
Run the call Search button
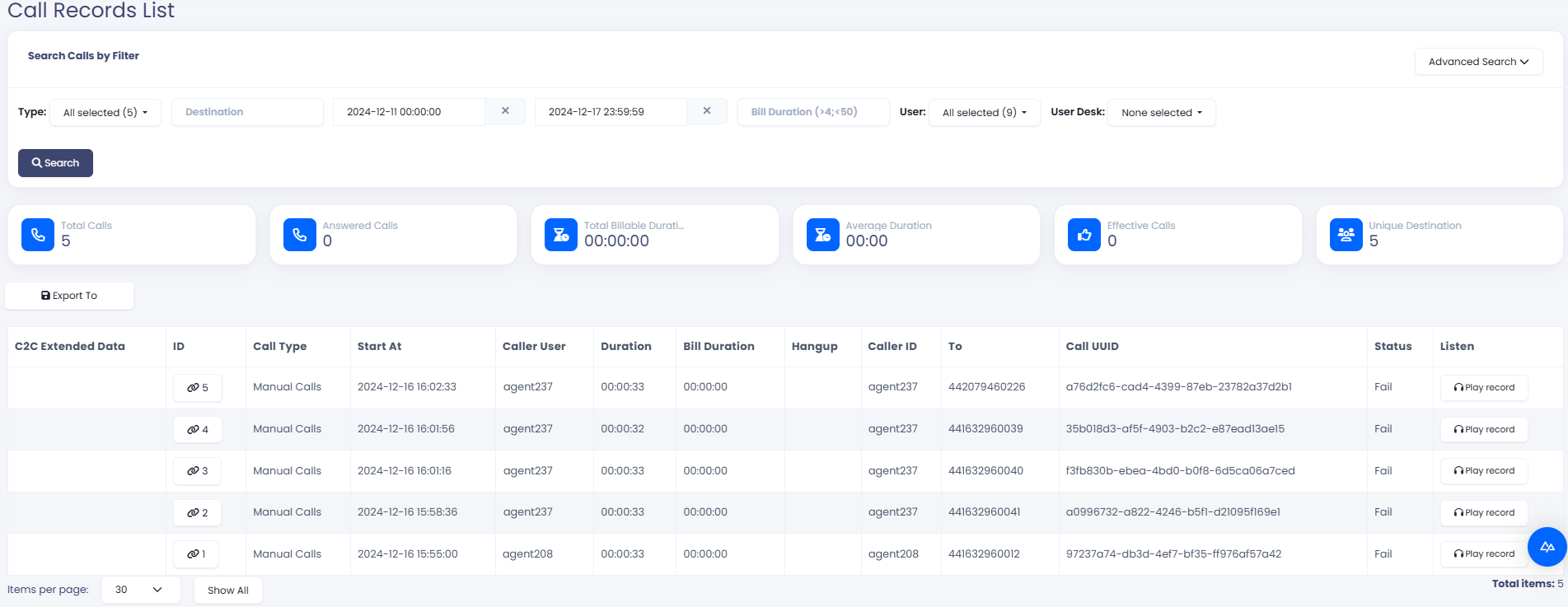tap(55, 163)
